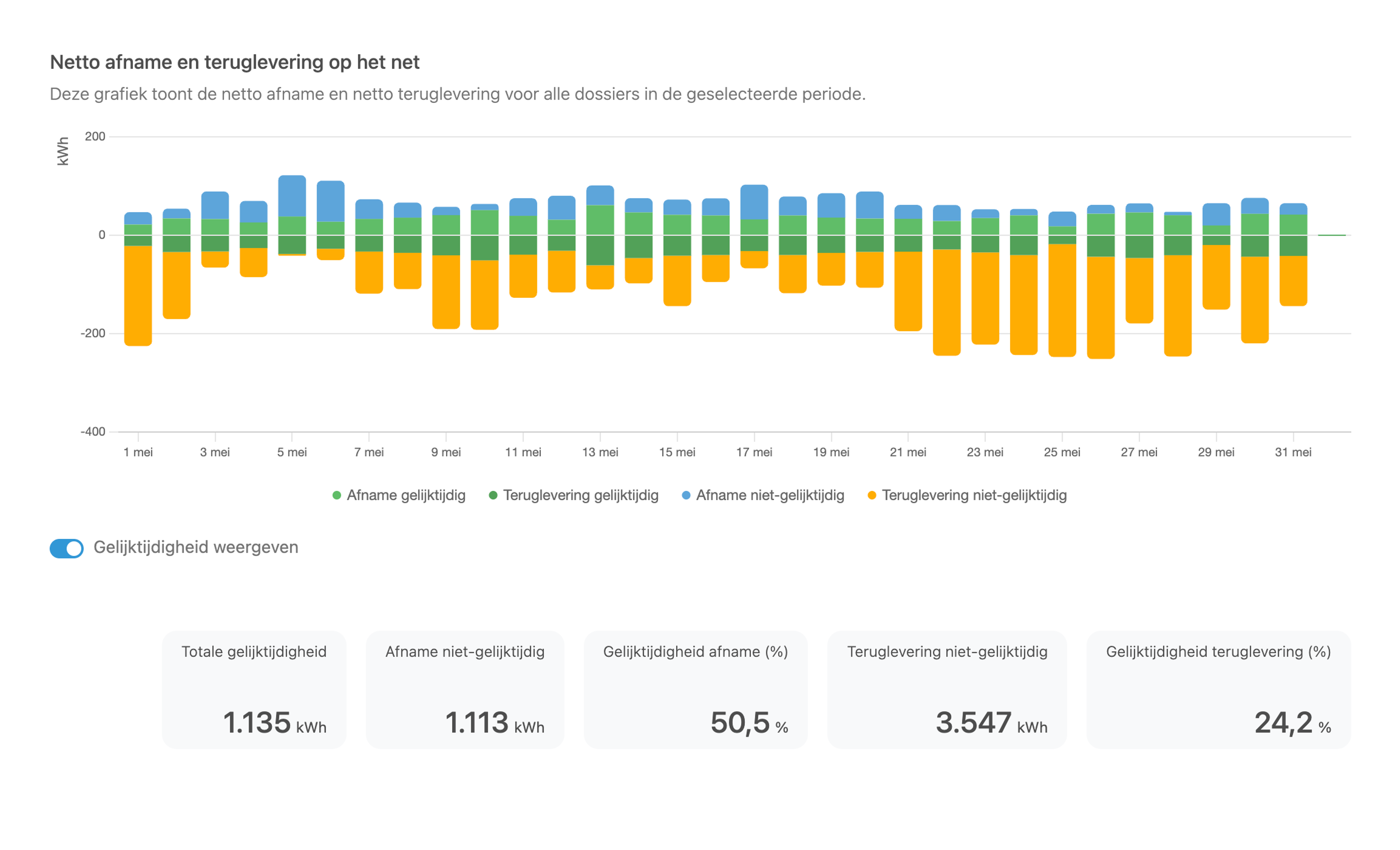Select the Totale gelijktijdigheid card
This screenshot has height=850, width=1400.
[x=254, y=690]
